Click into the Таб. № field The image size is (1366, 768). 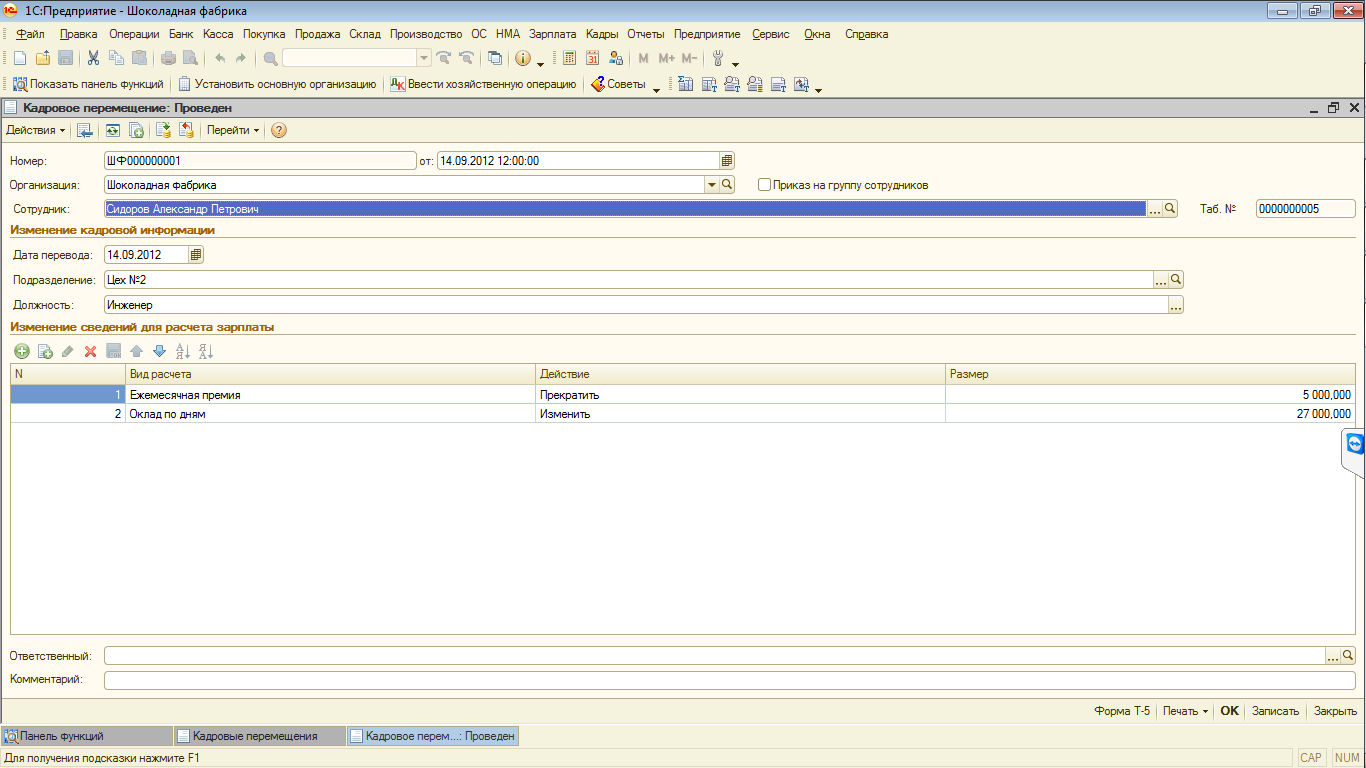pos(1306,209)
